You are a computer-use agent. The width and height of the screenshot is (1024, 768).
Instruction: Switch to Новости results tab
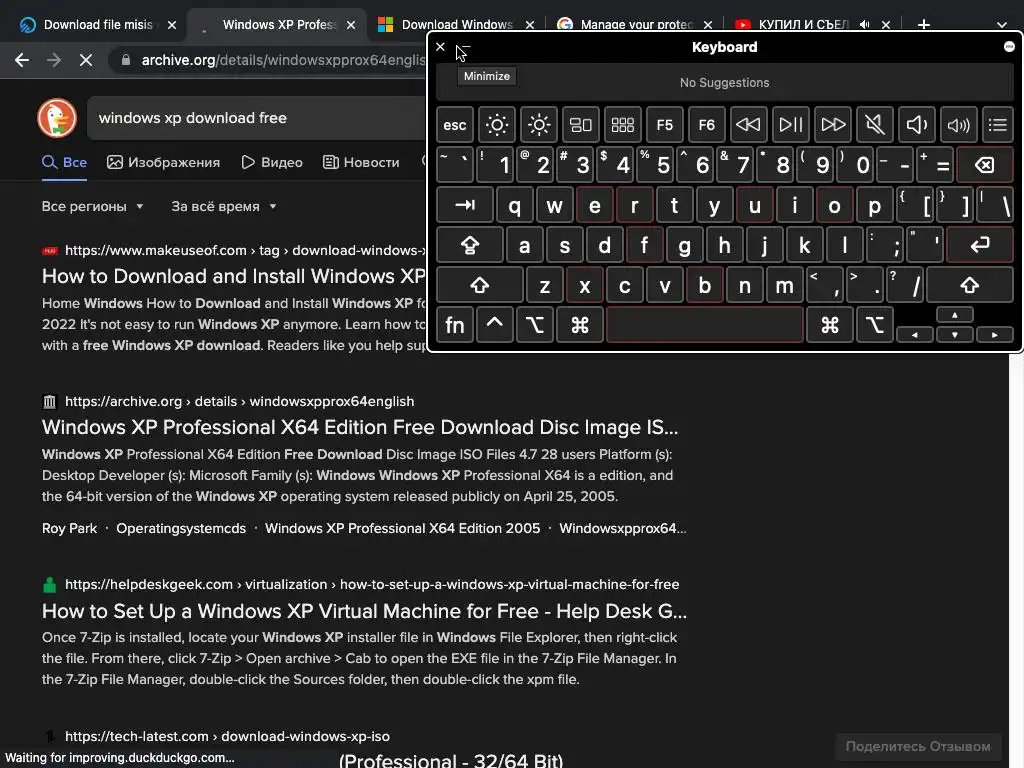(361, 162)
